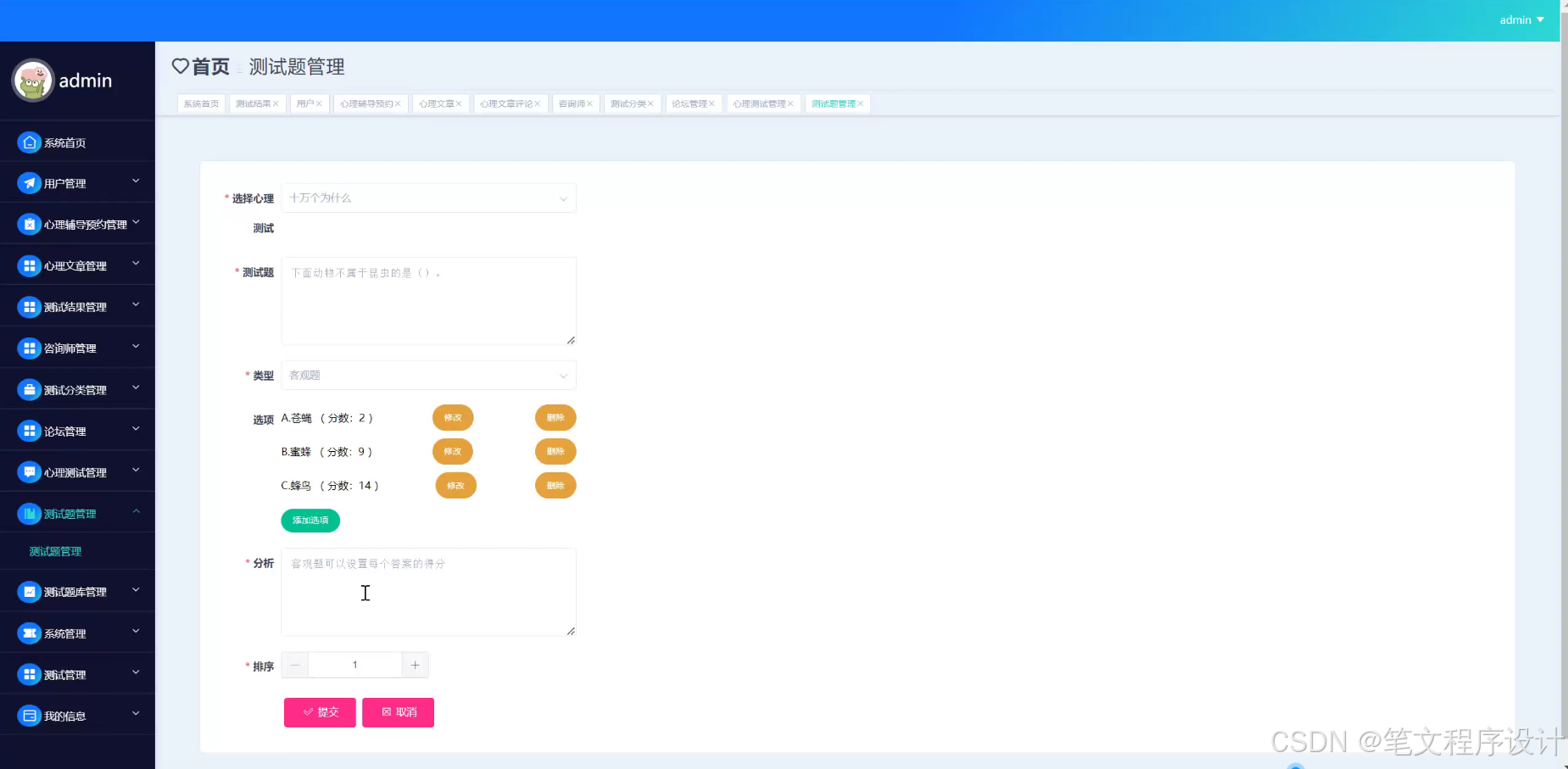Click the 测试分类管理 briefcase icon
The width and height of the screenshot is (1568, 769).
(x=29, y=390)
